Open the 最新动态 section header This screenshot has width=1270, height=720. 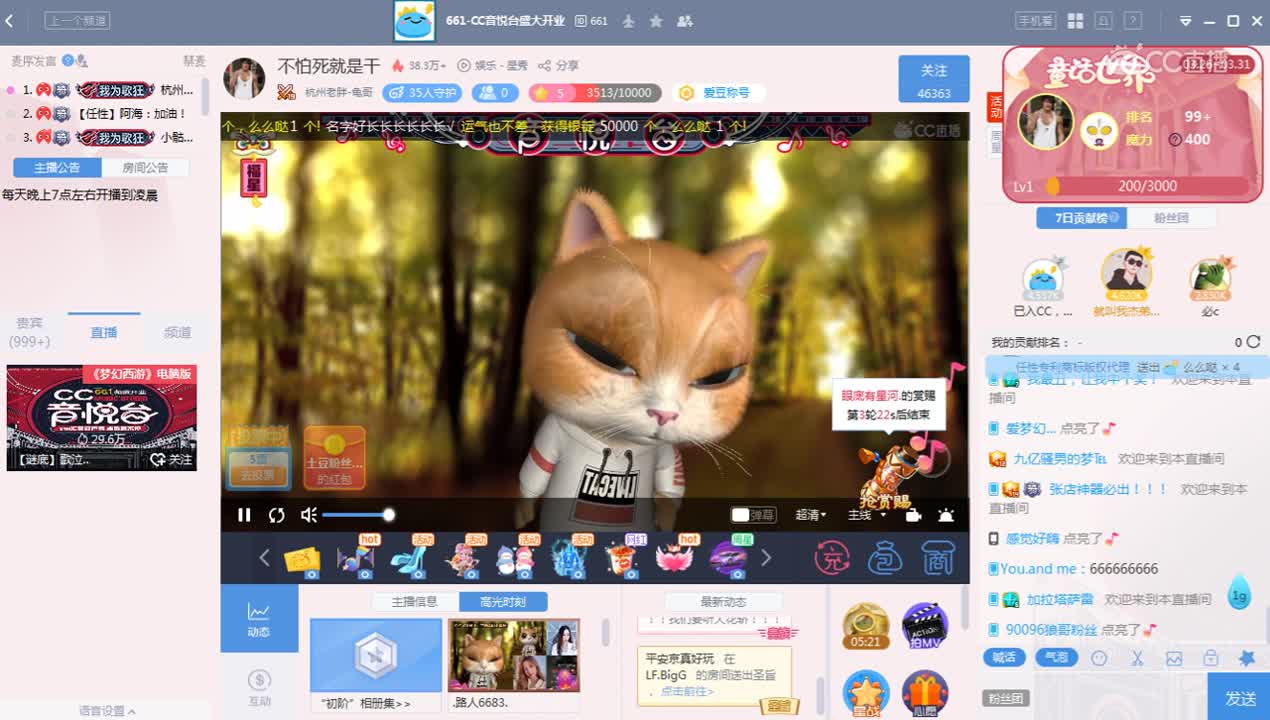coord(723,602)
